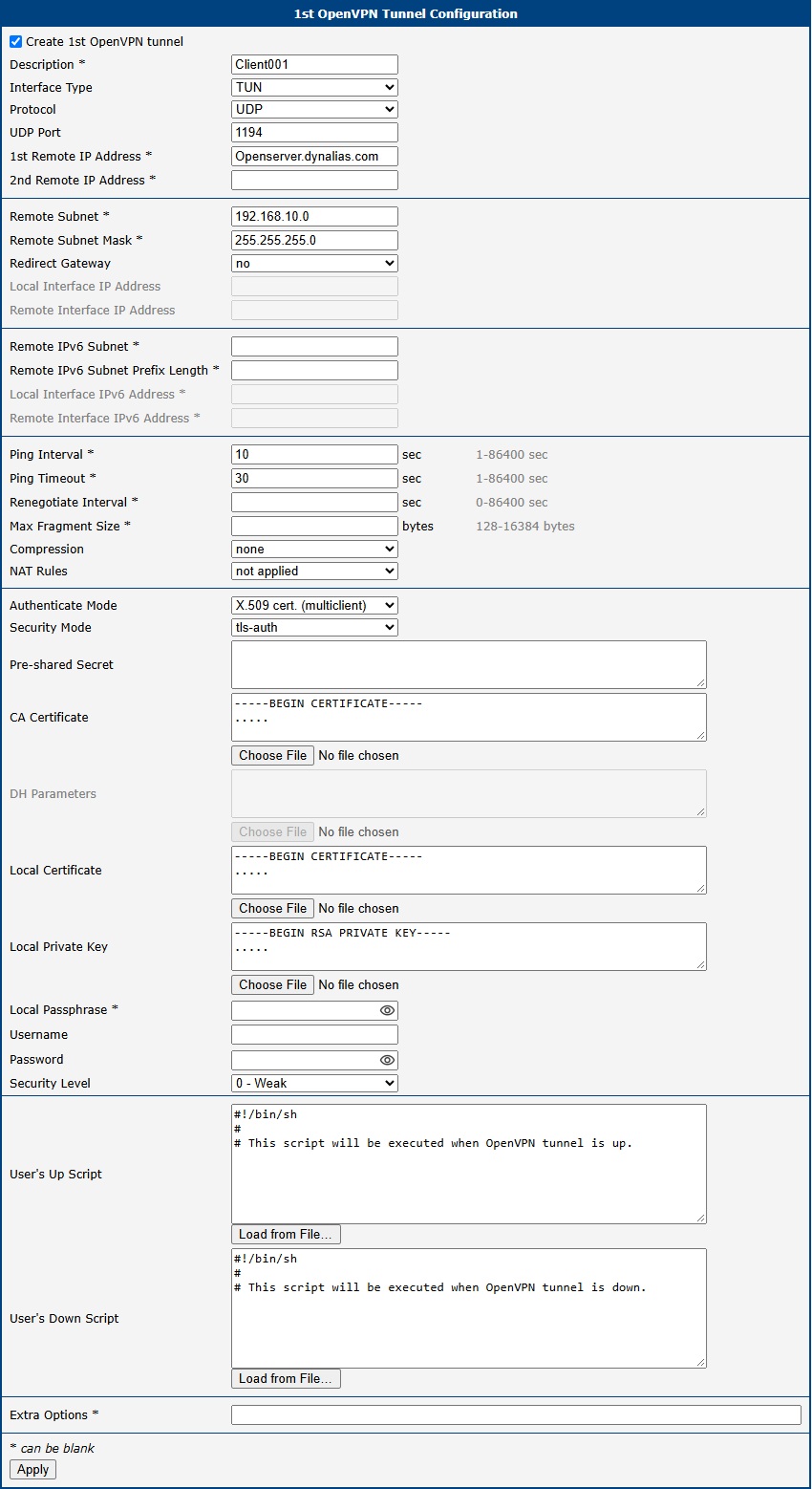
Task: Choose a file for the CA Certificate
Action: point(272,755)
